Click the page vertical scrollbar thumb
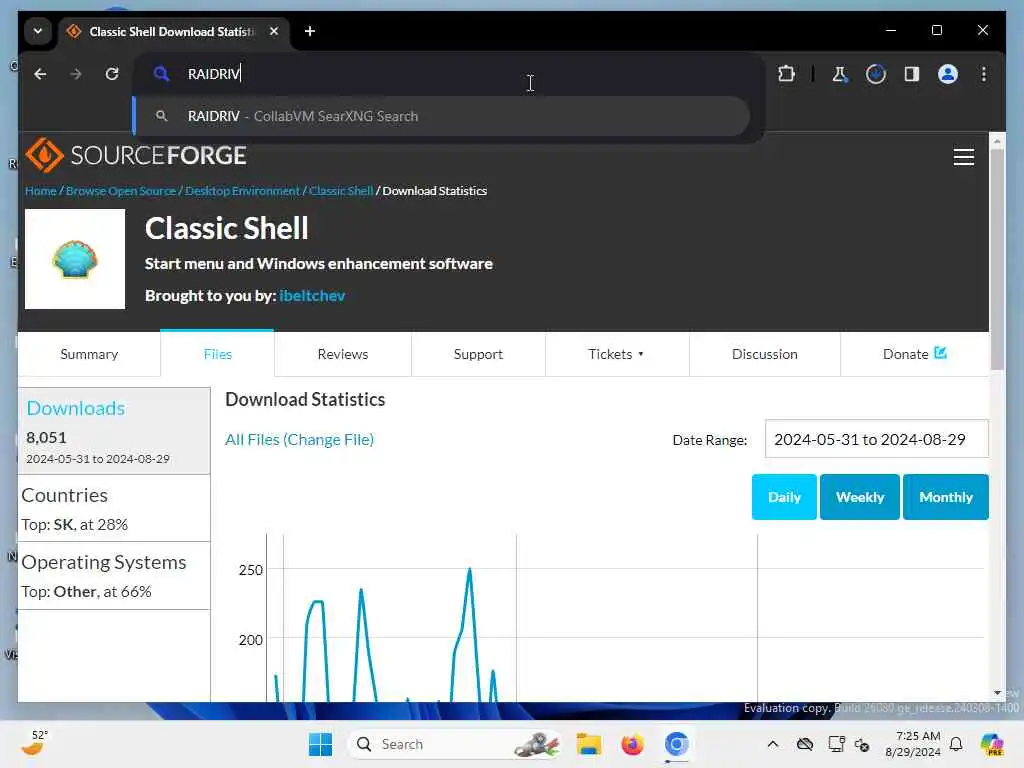This screenshot has width=1024, height=768. [997, 259]
